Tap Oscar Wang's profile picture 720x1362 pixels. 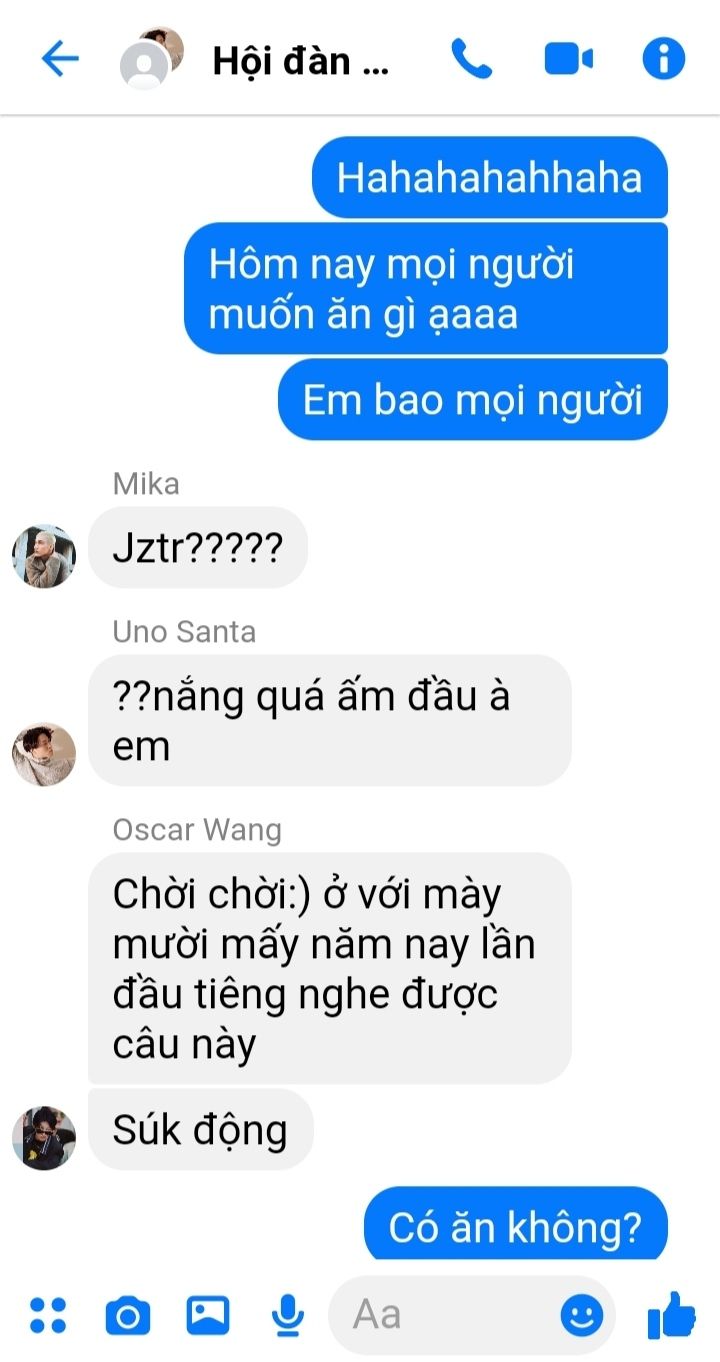[43, 1138]
